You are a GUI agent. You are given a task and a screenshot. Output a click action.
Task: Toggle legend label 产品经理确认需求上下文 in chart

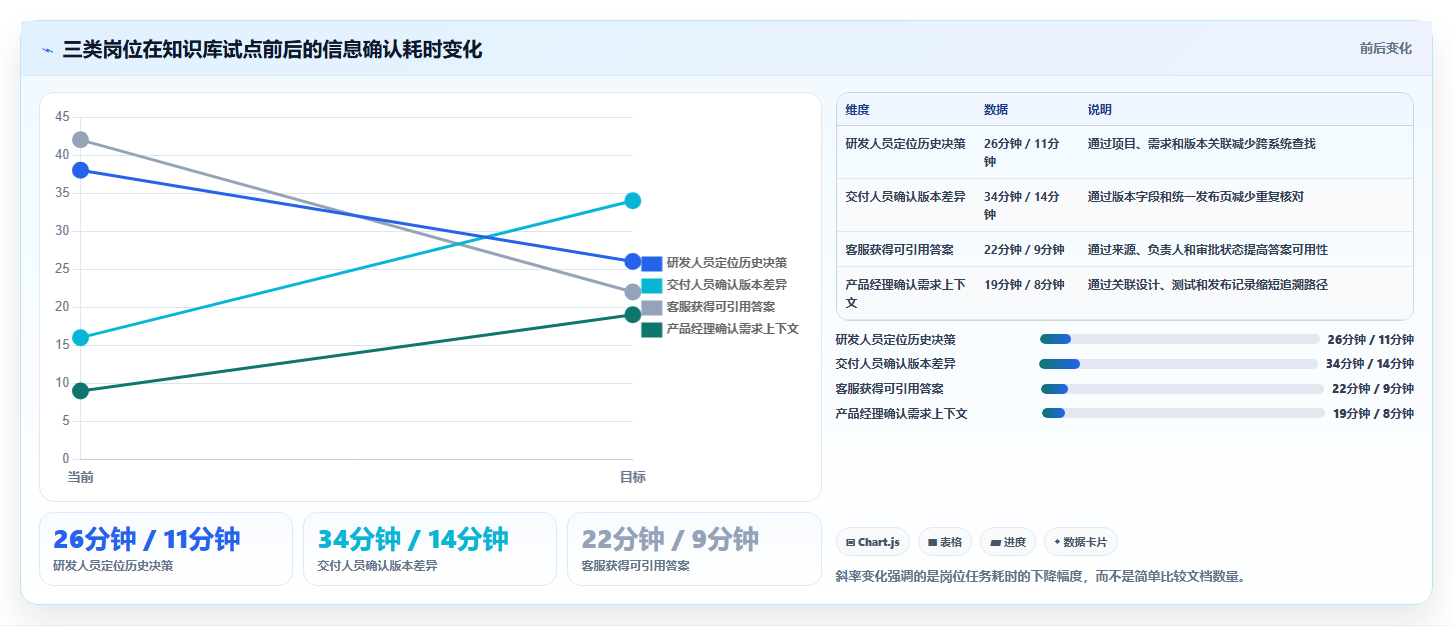[x=733, y=329]
